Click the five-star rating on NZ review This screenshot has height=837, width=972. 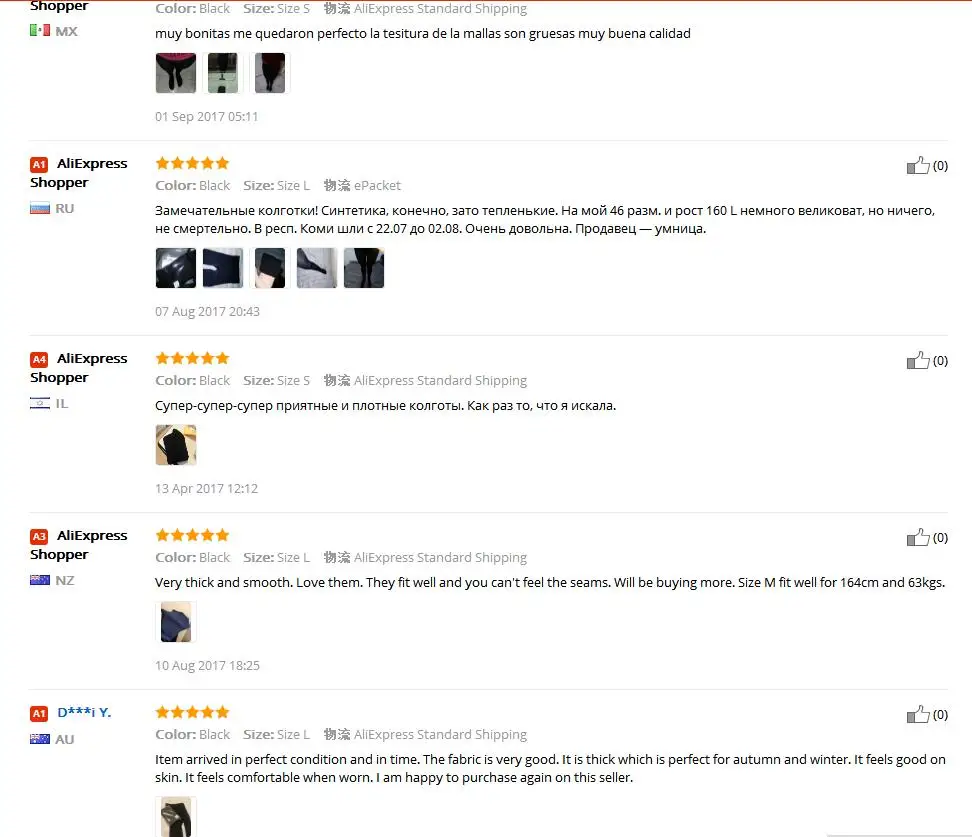tap(192, 535)
